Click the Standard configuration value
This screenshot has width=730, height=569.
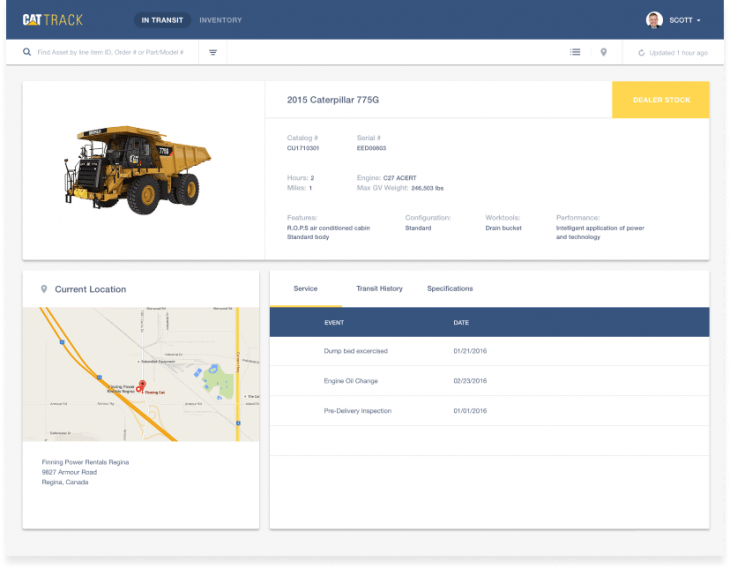click(418, 228)
